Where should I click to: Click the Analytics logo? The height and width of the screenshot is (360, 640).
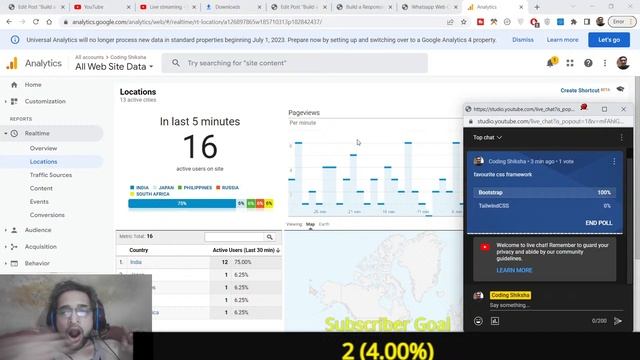[x=12, y=63]
